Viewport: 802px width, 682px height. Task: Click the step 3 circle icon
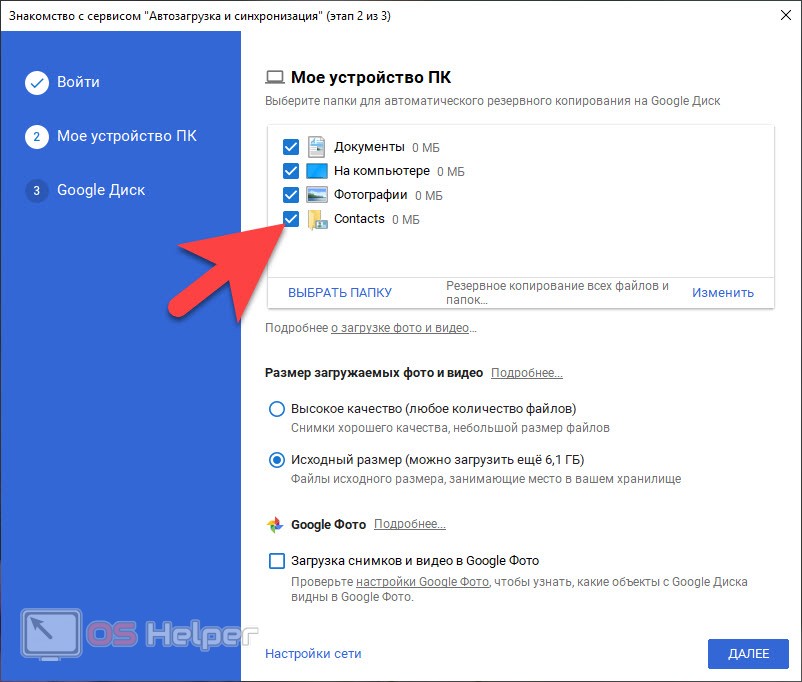click(37, 191)
